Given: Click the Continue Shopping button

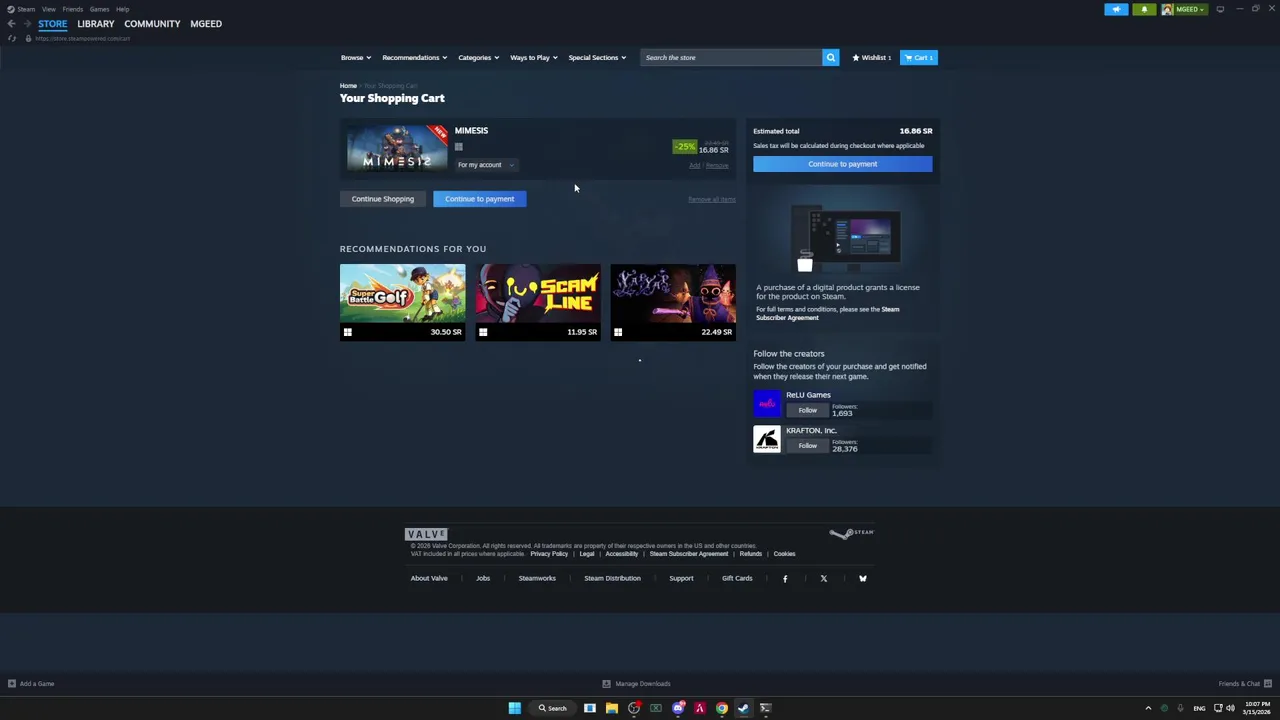Looking at the screenshot, I should pyautogui.click(x=382, y=199).
